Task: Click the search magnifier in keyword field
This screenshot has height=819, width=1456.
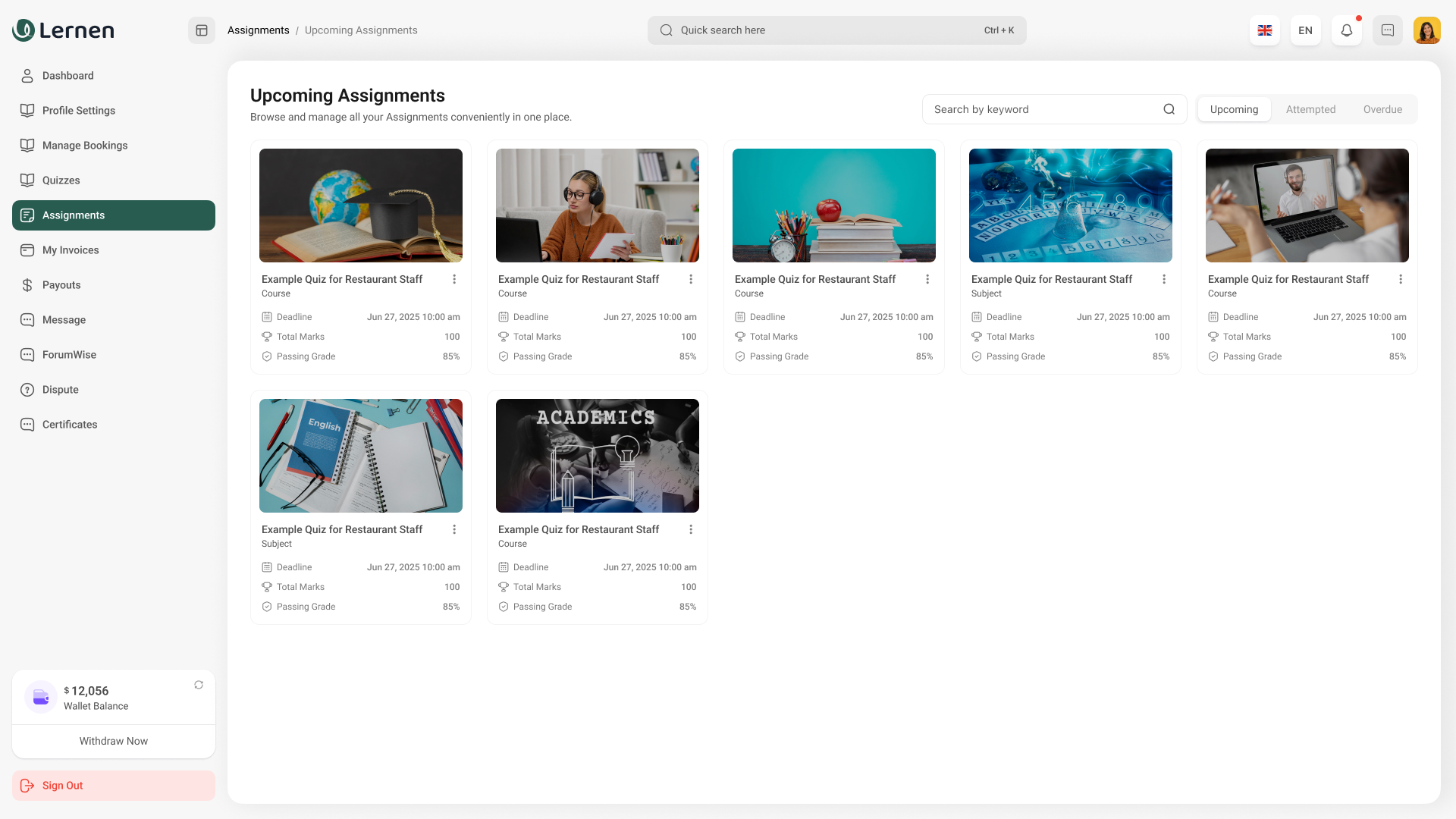Action: point(1169,109)
